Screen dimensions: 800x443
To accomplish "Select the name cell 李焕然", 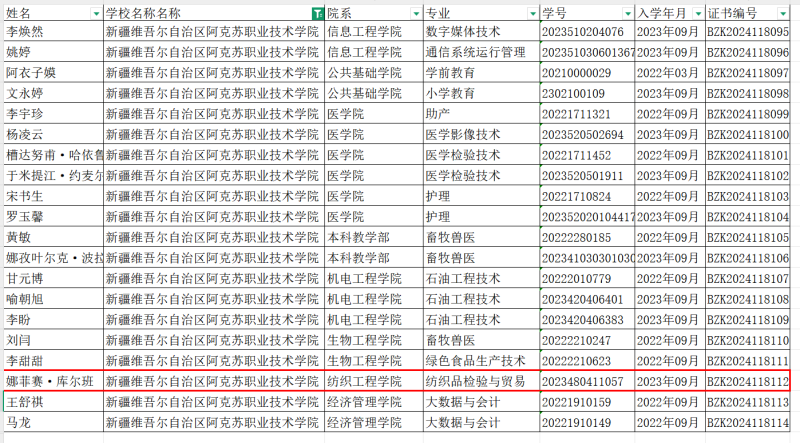I will point(52,32).
